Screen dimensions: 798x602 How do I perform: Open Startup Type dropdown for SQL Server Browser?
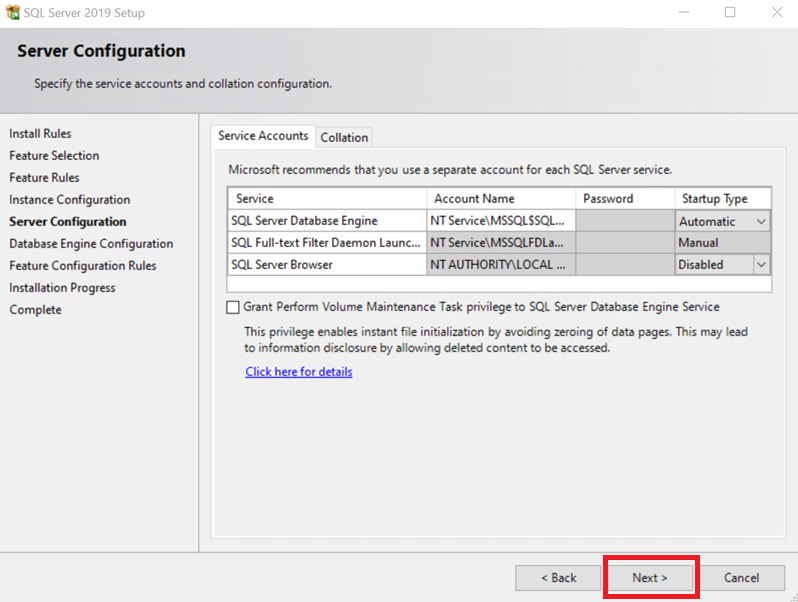click(761, 265)
